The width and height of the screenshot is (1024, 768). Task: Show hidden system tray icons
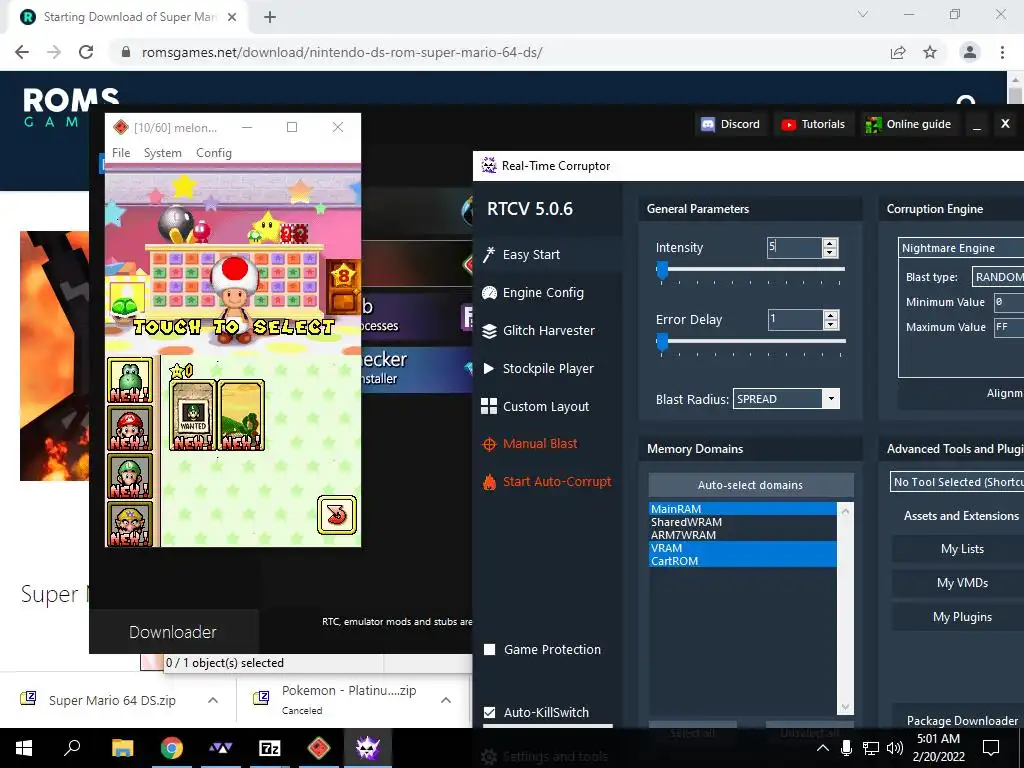pyautogui.click(x=822, y=748)
